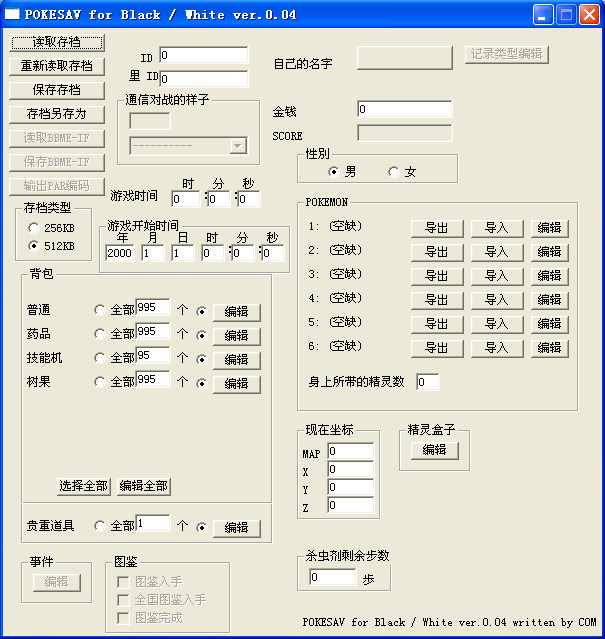Image resolution: width=605 pixels, height=639 pixels.
Task: Click the 游戏时间 seconds (秒) field
Action: click(x=249, y=199)
